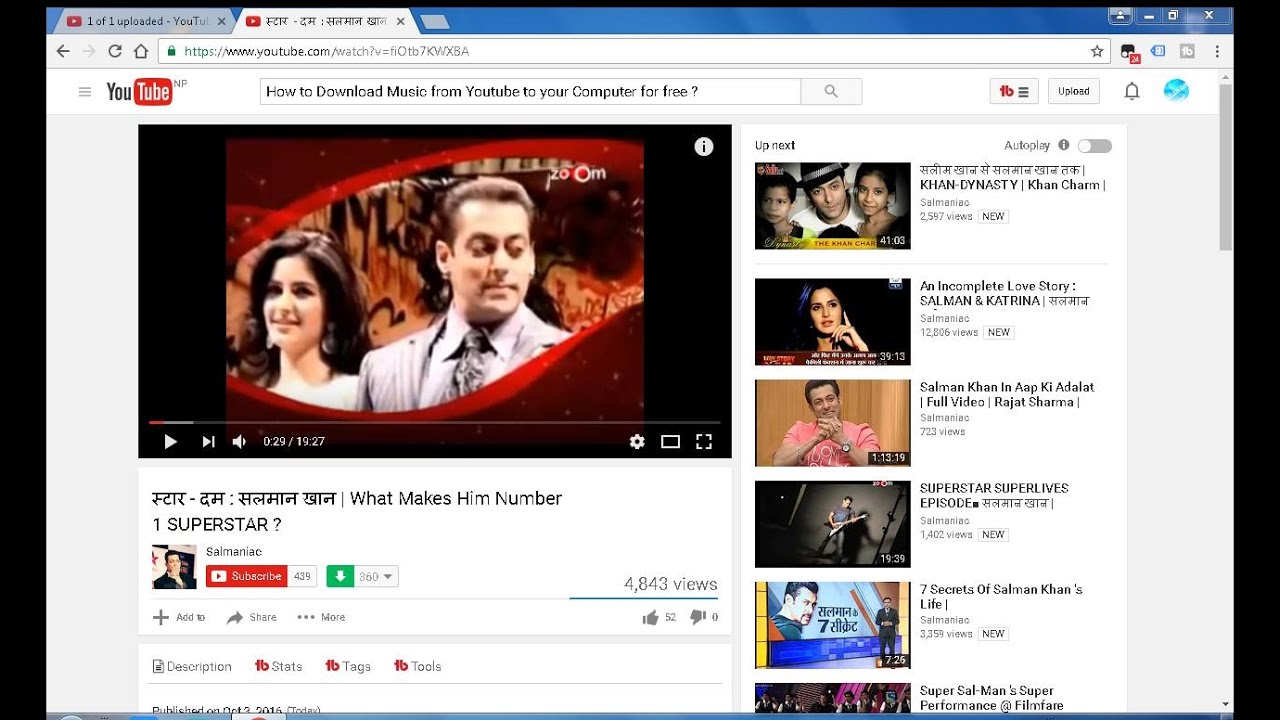Click the subscriber count 439
Image resolution: width=1280 pixels, height=720 pixels.
click(x=302, y=576)
